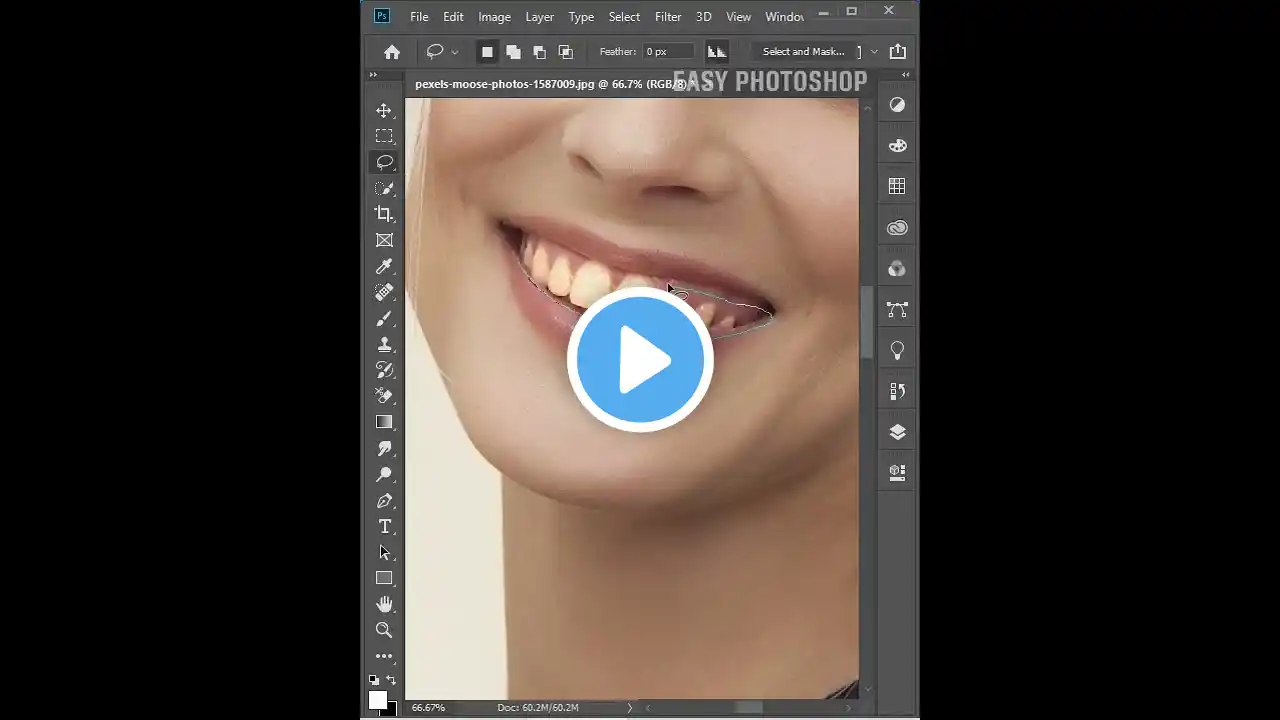Click the foreground color swatch
1280x720 pixels.
[378, 701]
